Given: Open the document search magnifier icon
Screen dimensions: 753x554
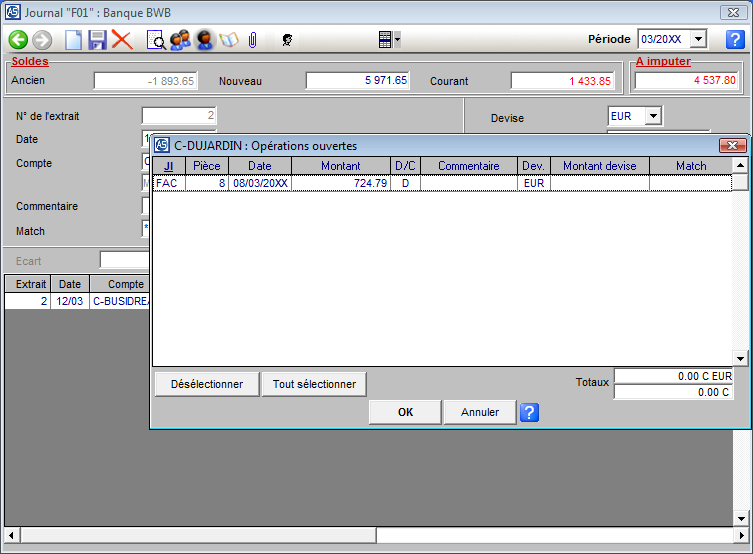Looking at the screenshot, I should pos(156,40).
